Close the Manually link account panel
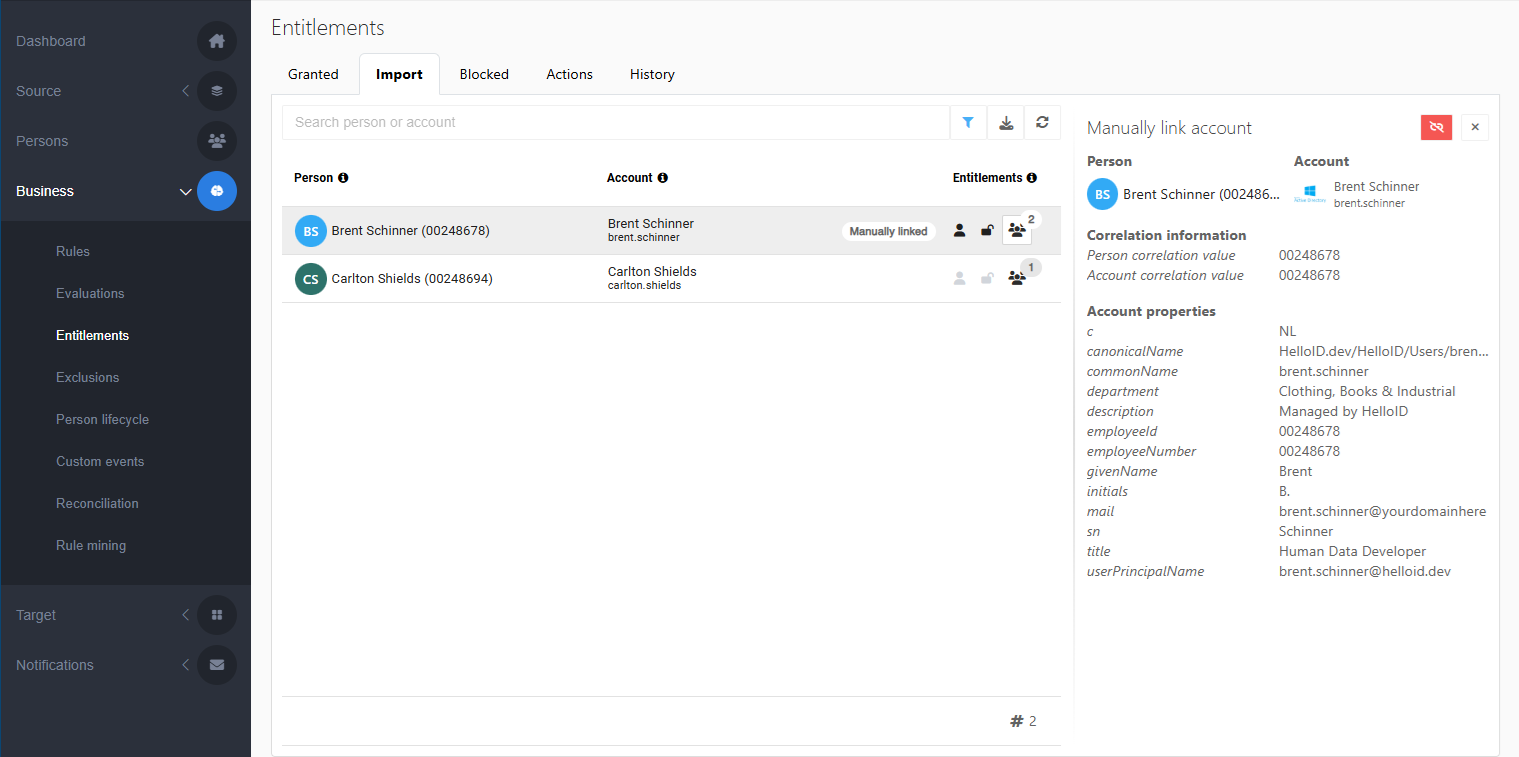1519x757 pixels. pyautogui.click(x=1475, y=127)
